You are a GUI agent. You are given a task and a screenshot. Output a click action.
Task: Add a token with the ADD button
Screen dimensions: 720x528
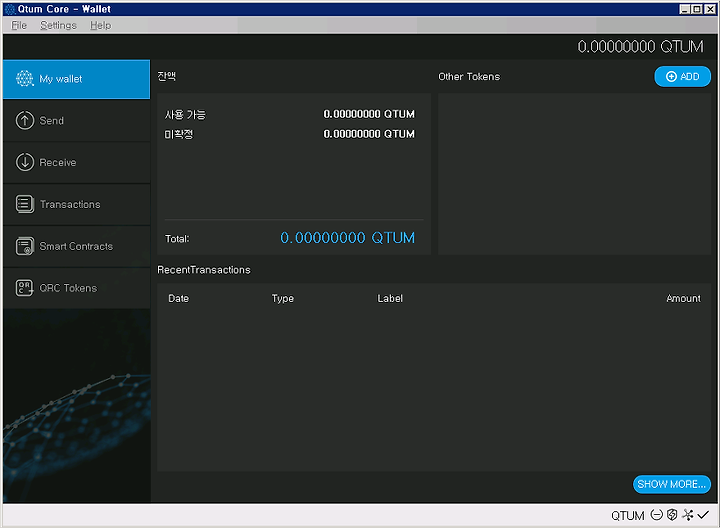[682, 77]
